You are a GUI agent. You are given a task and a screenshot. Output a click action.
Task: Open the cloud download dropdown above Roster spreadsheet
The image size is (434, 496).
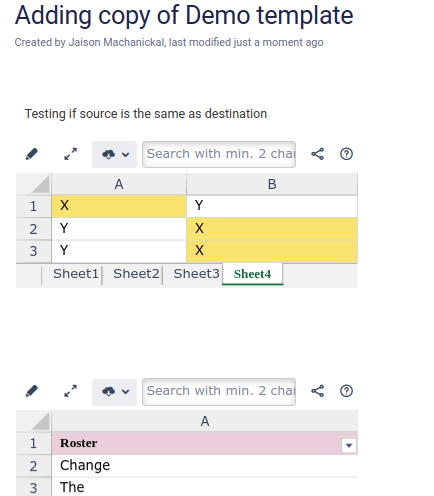pos(114,392)
